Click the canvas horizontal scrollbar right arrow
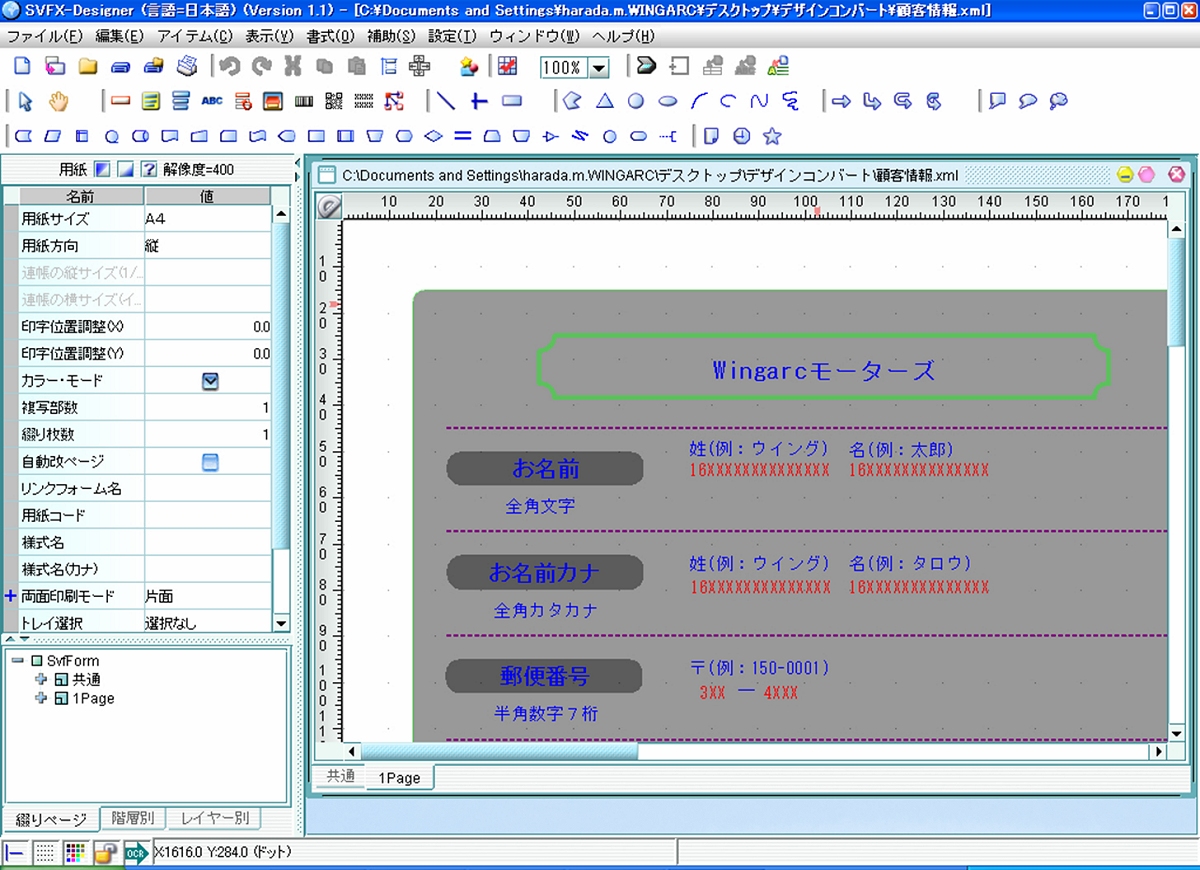The height and width of the screenshot is (870, 1200). tap(1159, 751)
